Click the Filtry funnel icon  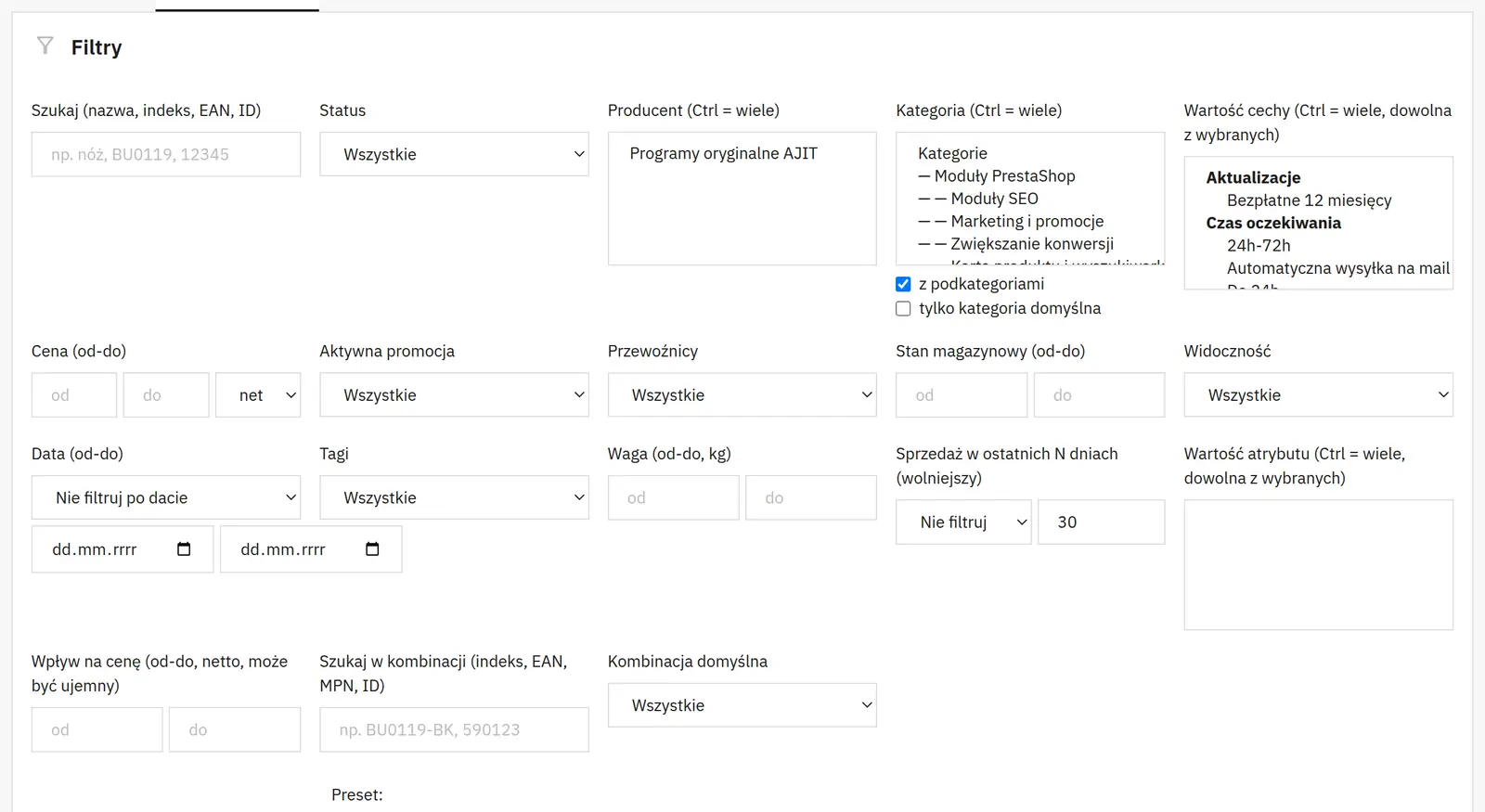[x=45, y=45]
